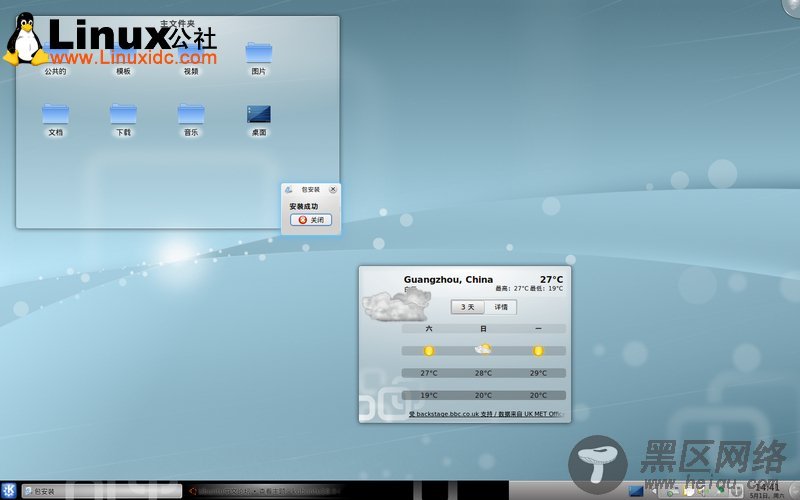
Task: Click the 模板 folder label
Action: point(123,71)
